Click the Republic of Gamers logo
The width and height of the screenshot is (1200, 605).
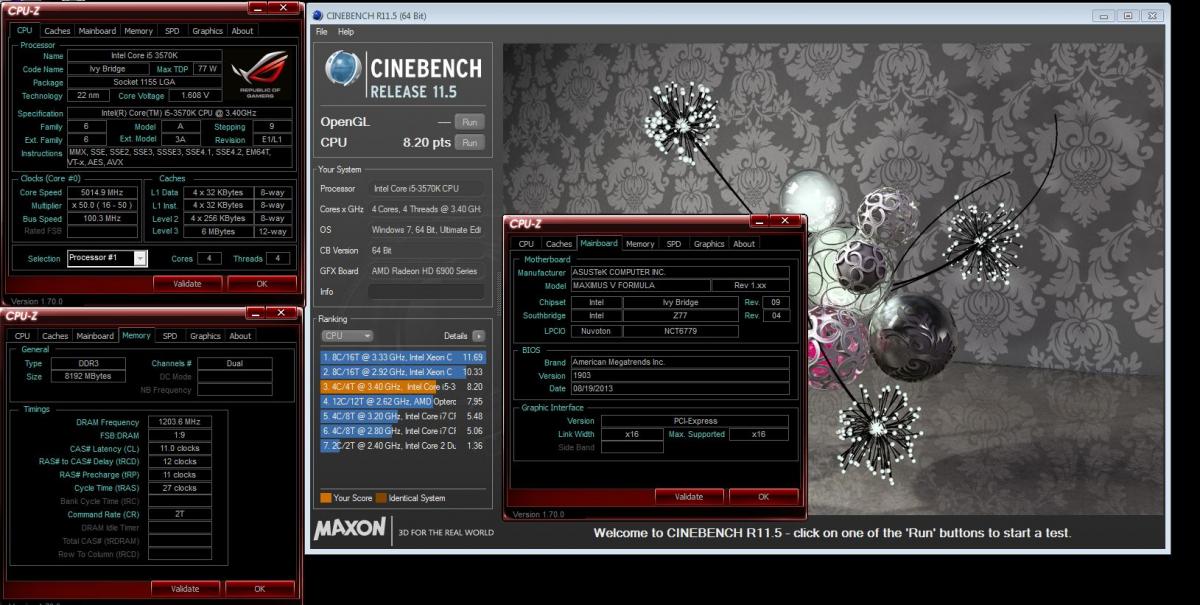pos(260,72)
